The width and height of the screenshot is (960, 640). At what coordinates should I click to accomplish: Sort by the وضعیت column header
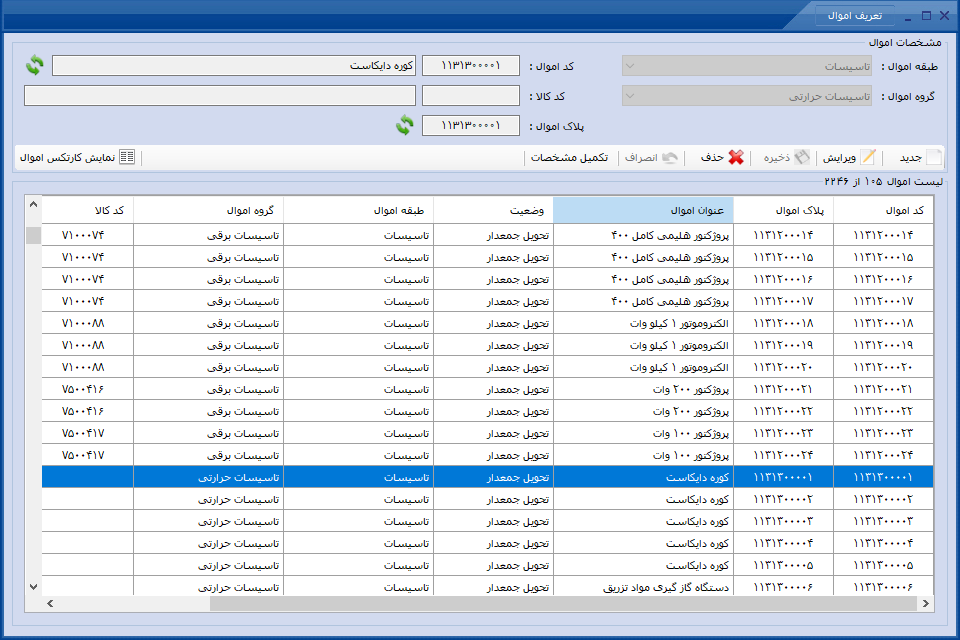click(x=493, y=210)
